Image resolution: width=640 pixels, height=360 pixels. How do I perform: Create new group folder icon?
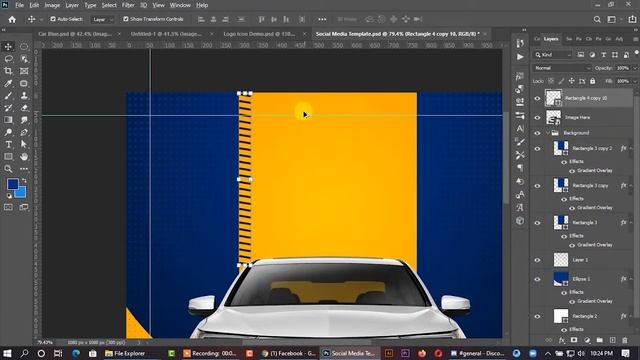click(x=600, y=340)
